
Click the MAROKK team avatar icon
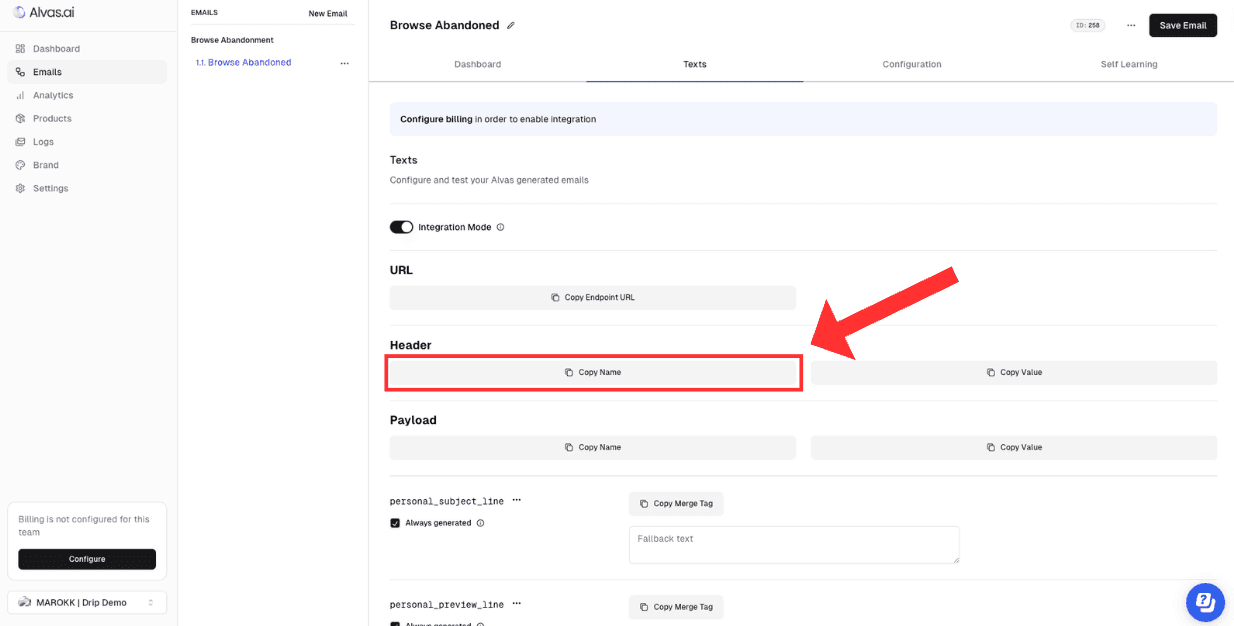pos(25,602)
